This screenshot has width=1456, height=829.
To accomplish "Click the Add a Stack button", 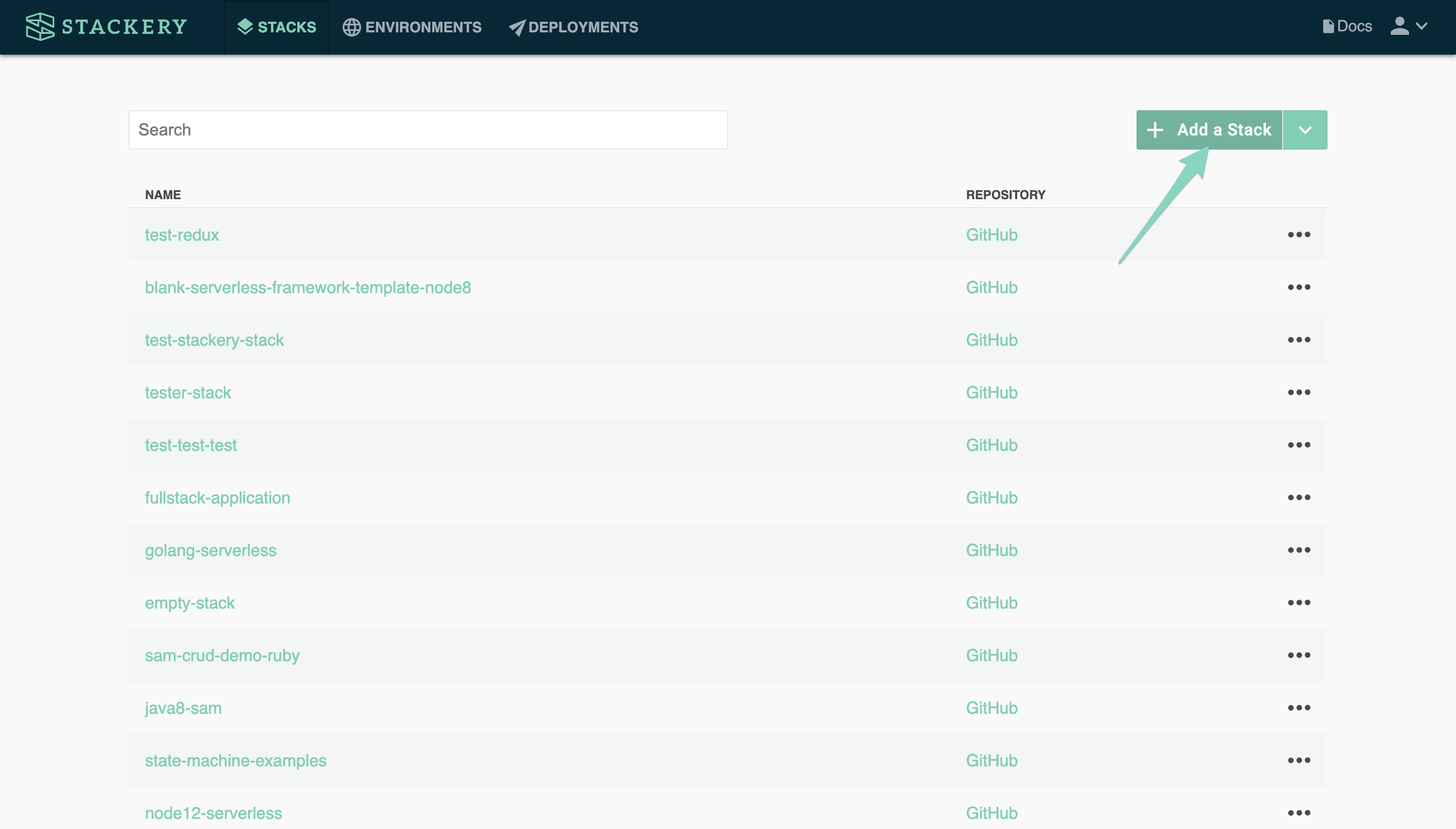I will click(x=1209, y=130).
